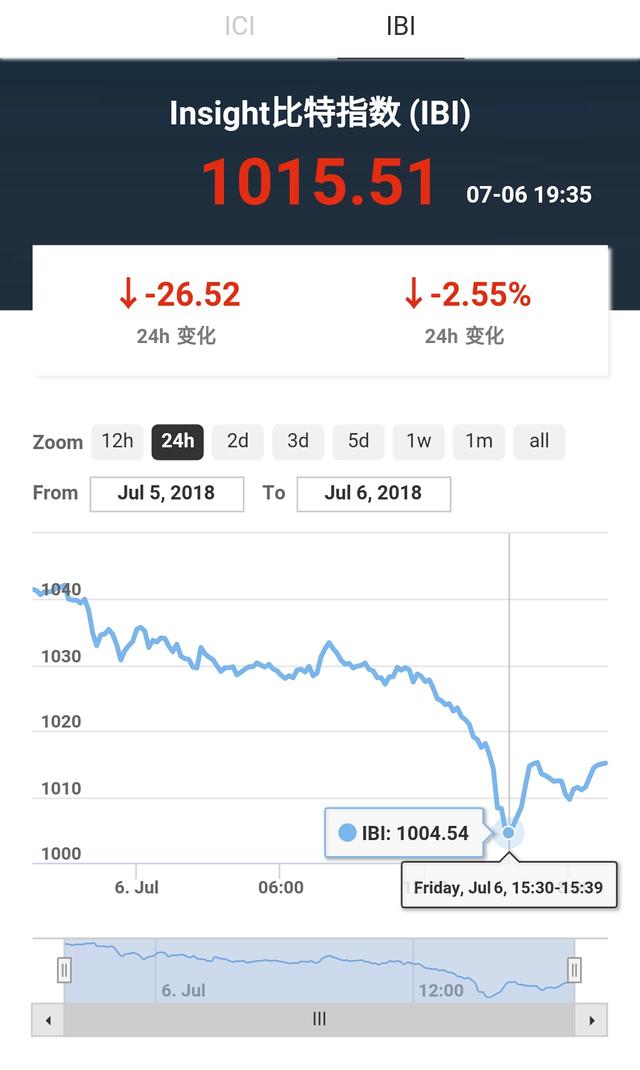This screenshot has height=1070, width=640.
Task: Switch to the ICI tab
Action: pos(240,26)
